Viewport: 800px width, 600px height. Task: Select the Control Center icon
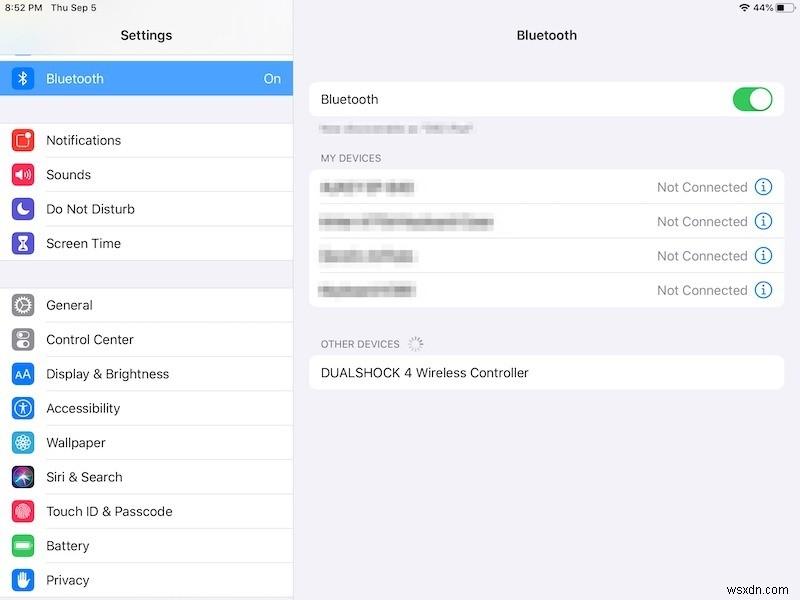pyautogui.click(x=22, y=339)
